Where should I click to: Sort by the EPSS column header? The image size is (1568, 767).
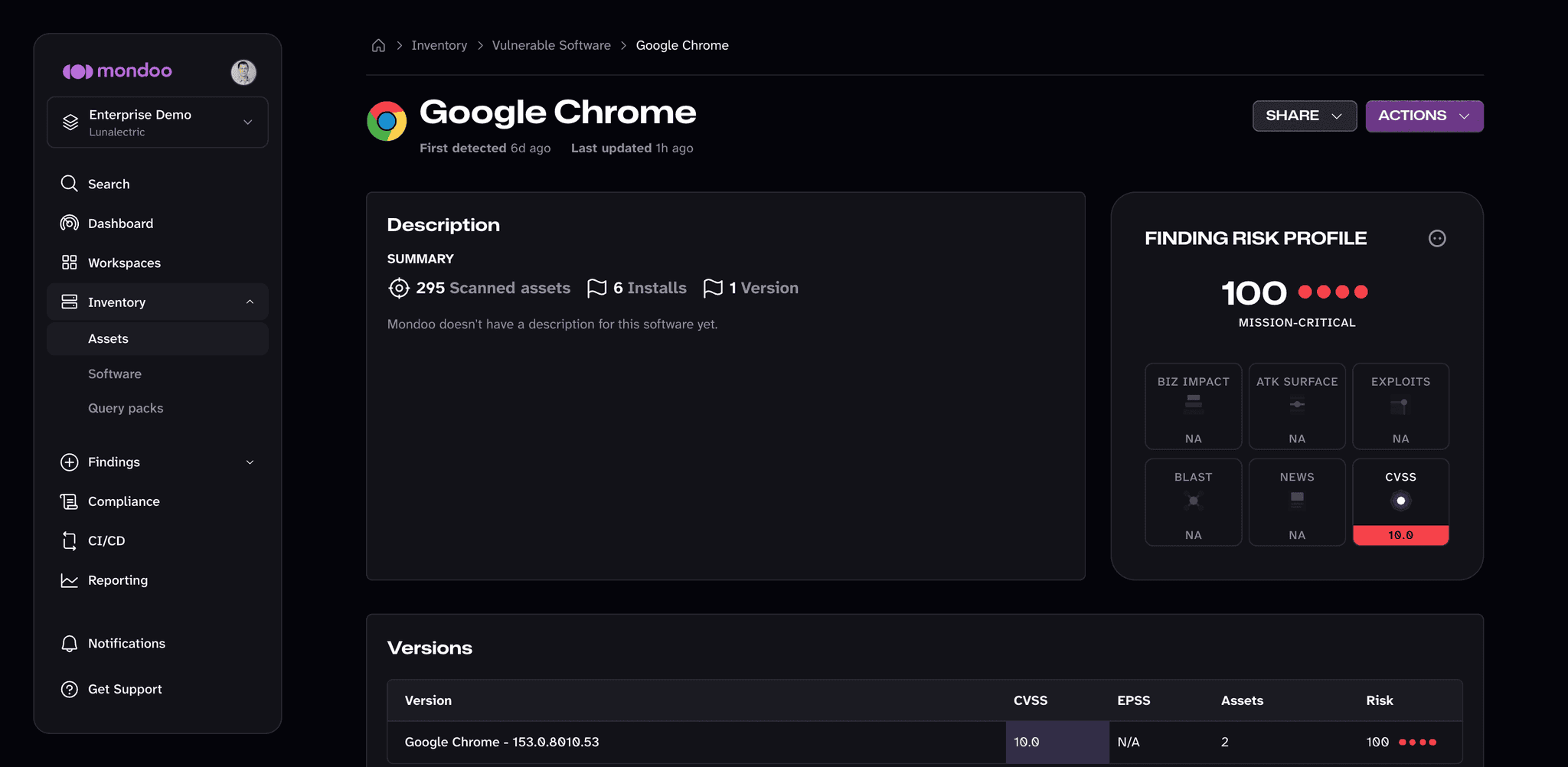[1133, 700]
